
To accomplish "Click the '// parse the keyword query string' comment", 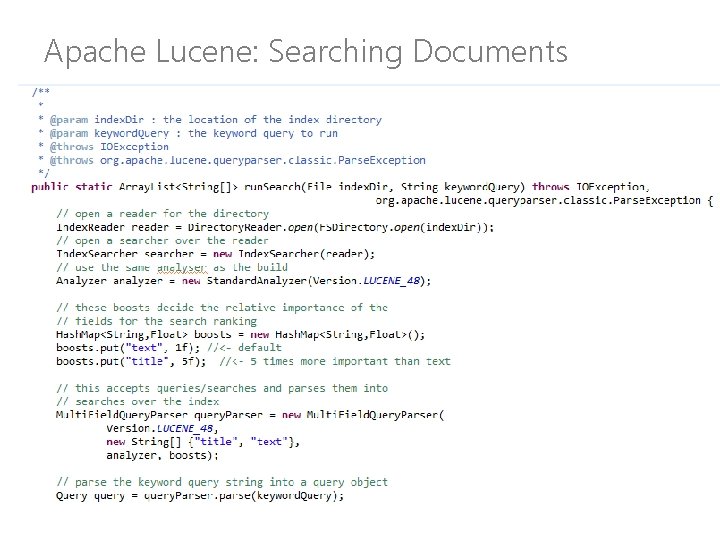I will (222, 483).
